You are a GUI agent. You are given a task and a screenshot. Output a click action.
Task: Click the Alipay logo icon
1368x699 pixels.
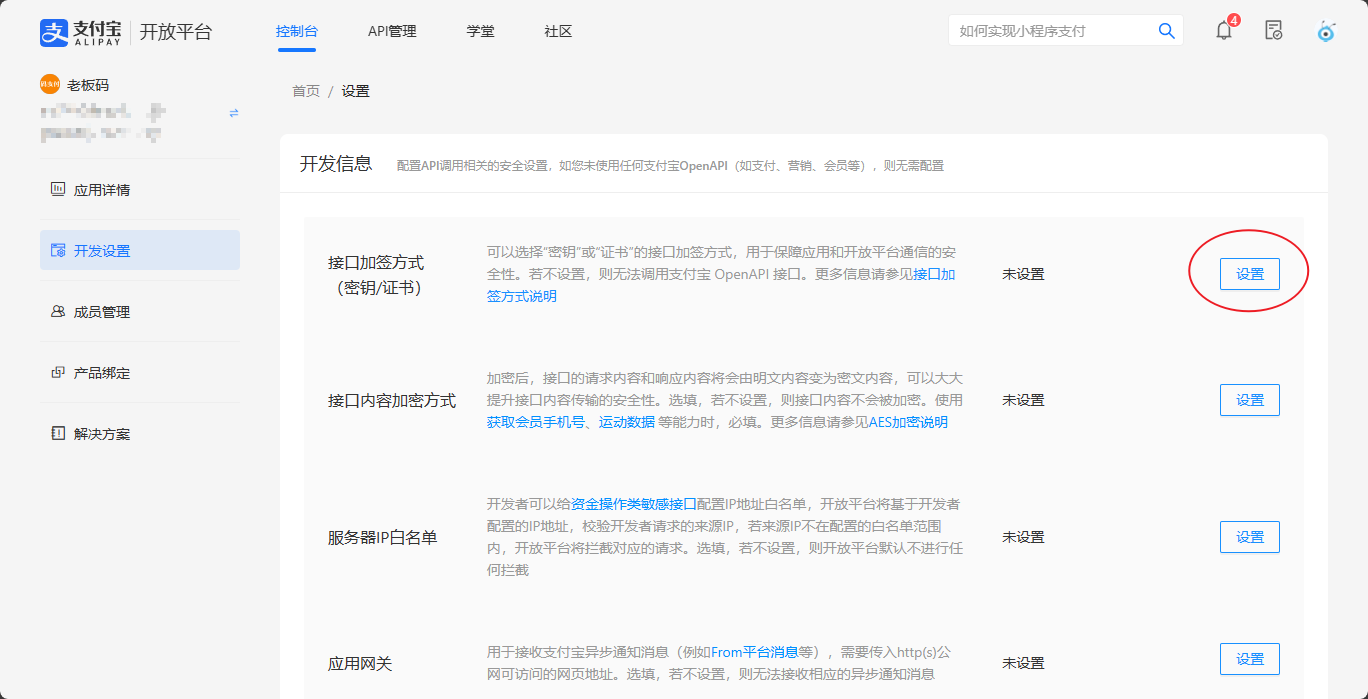54,32
